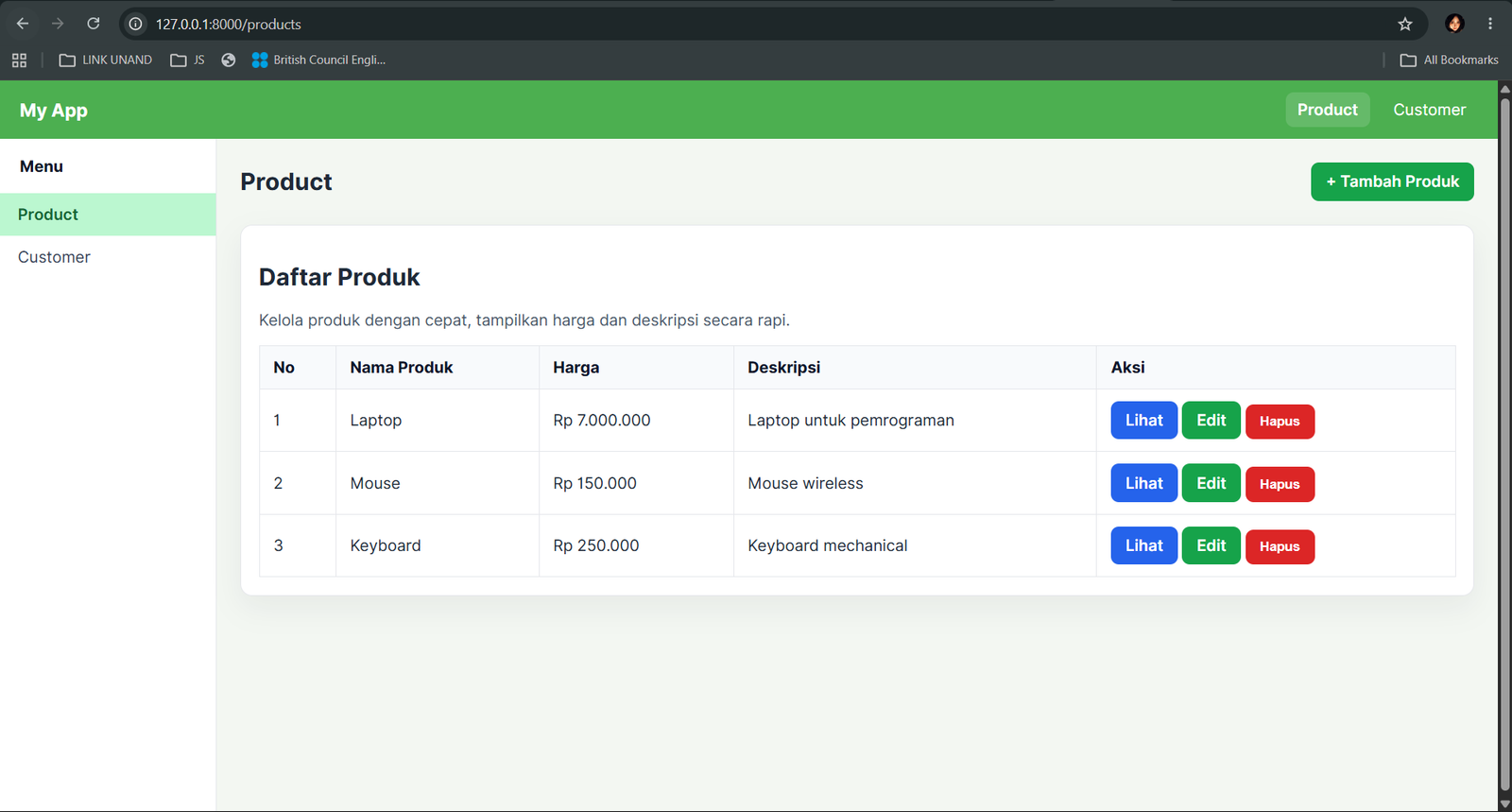Click the My App brand title

coord(54,111)
